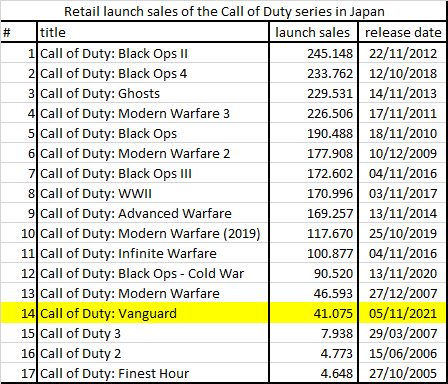Select the Call of Duty: WWII row title
Screen dimensions: 448x384
click(x=153, y=193)
